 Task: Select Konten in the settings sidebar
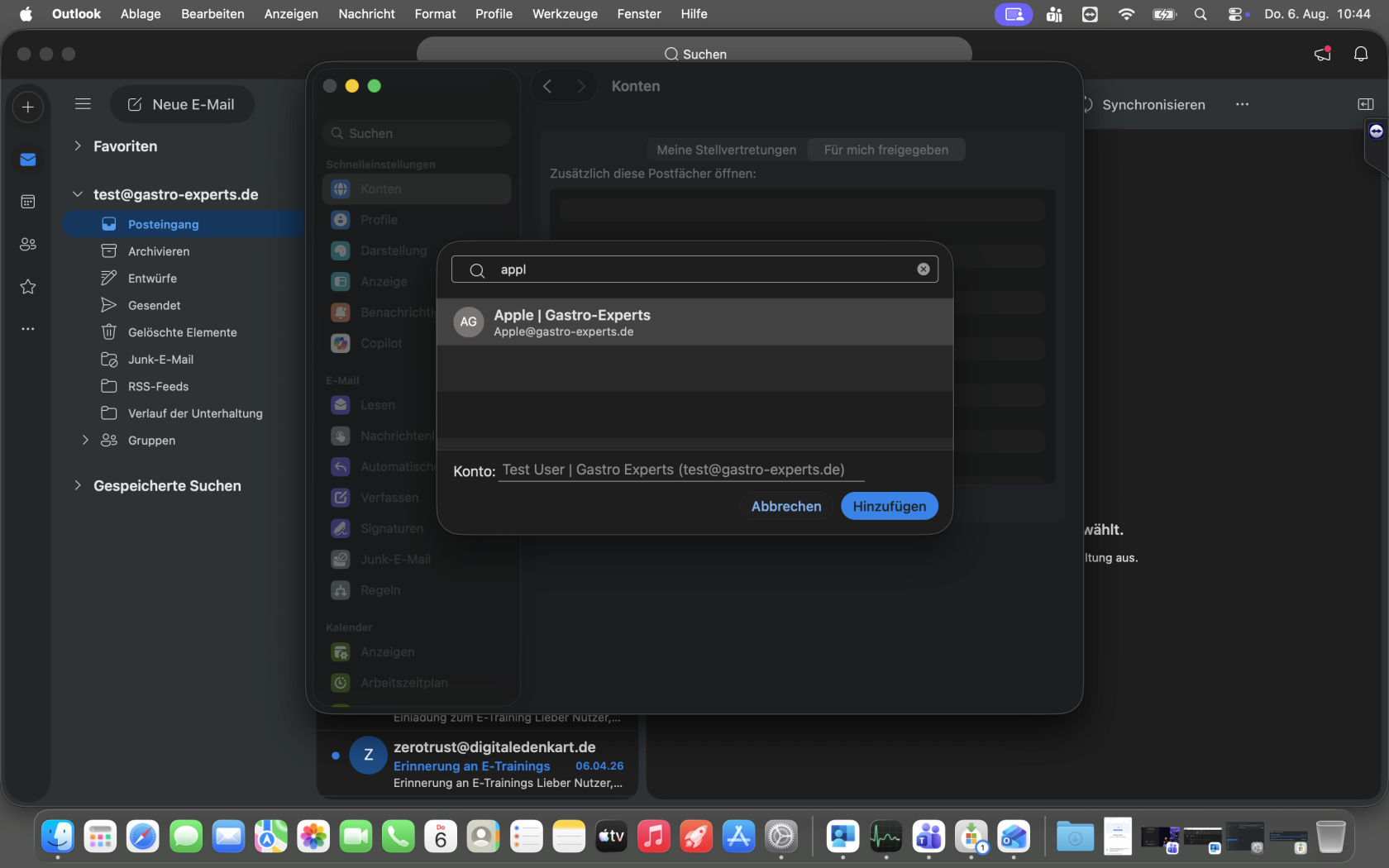click(417, 189)
